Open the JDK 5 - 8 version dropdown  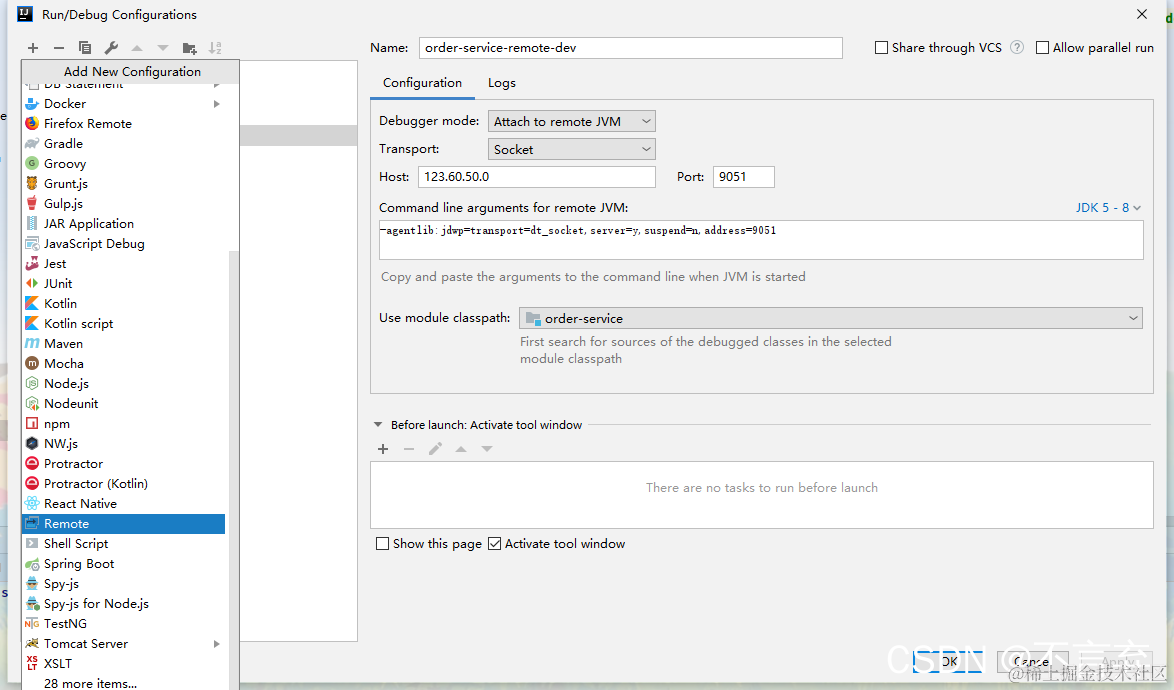point(1108,207)
